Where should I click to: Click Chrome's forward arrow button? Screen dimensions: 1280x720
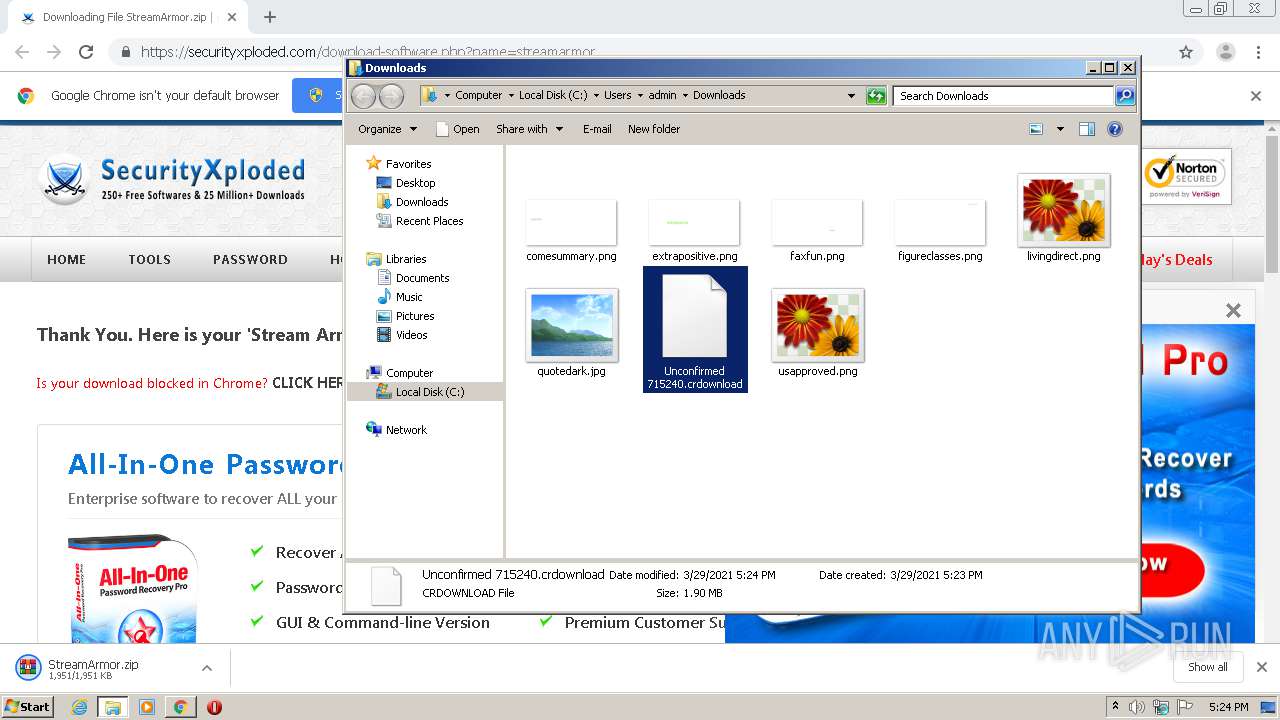pyautogui.click(x=54, y=52)
